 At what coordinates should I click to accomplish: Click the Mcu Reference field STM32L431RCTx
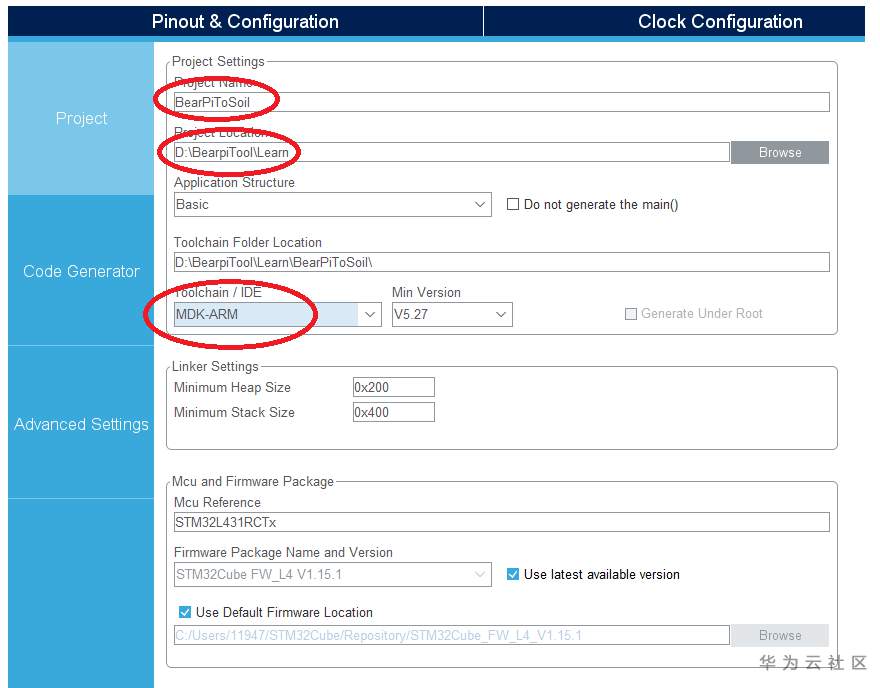[x=501, y=522]
